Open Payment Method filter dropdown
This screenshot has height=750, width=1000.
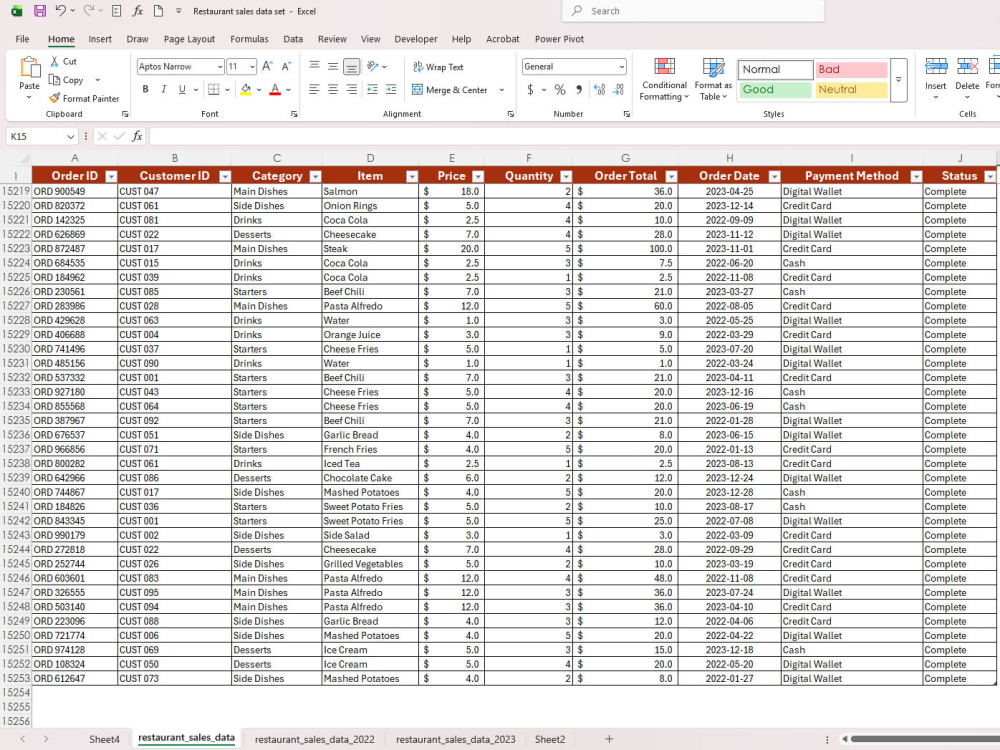tap(916, 177)
